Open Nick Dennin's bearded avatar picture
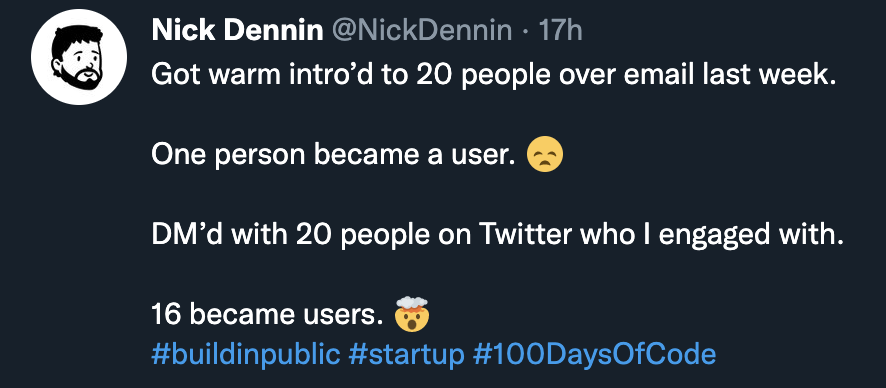 click(79, 56)
